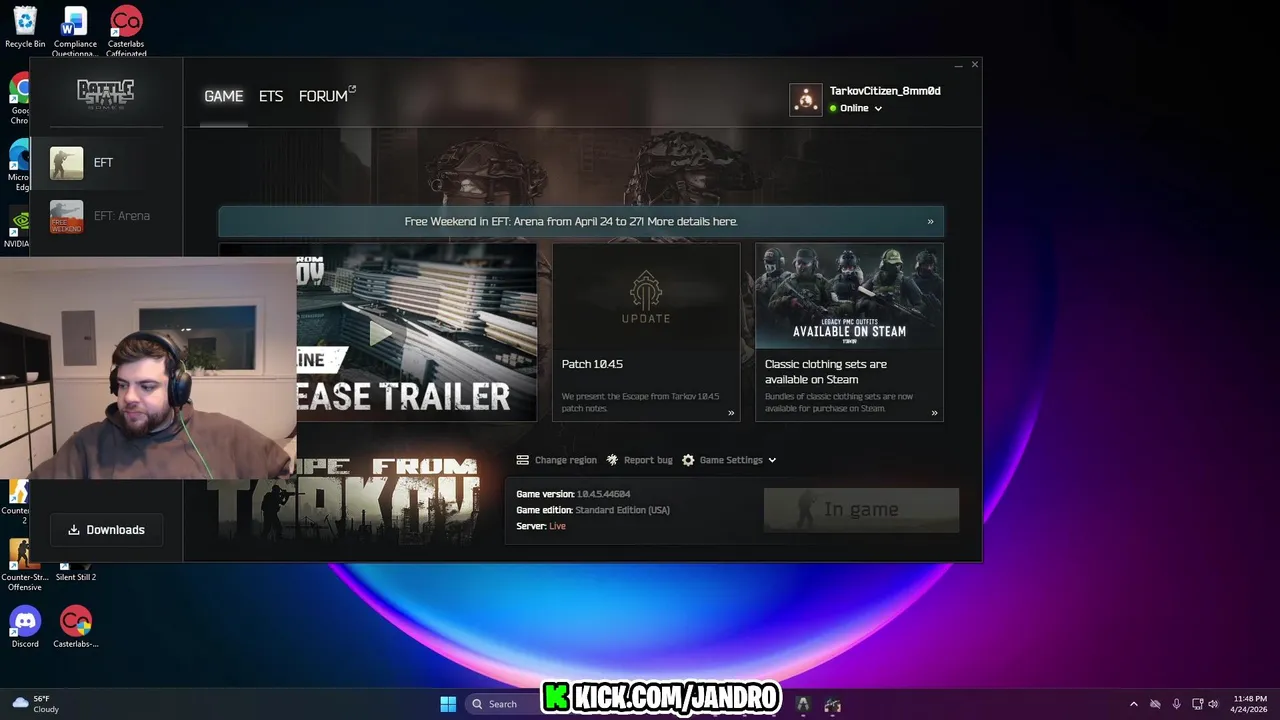The height and width of the screenshot is (720, 1280).
Task: Open the Windows Start menu
Action: (x=448, y=704)
